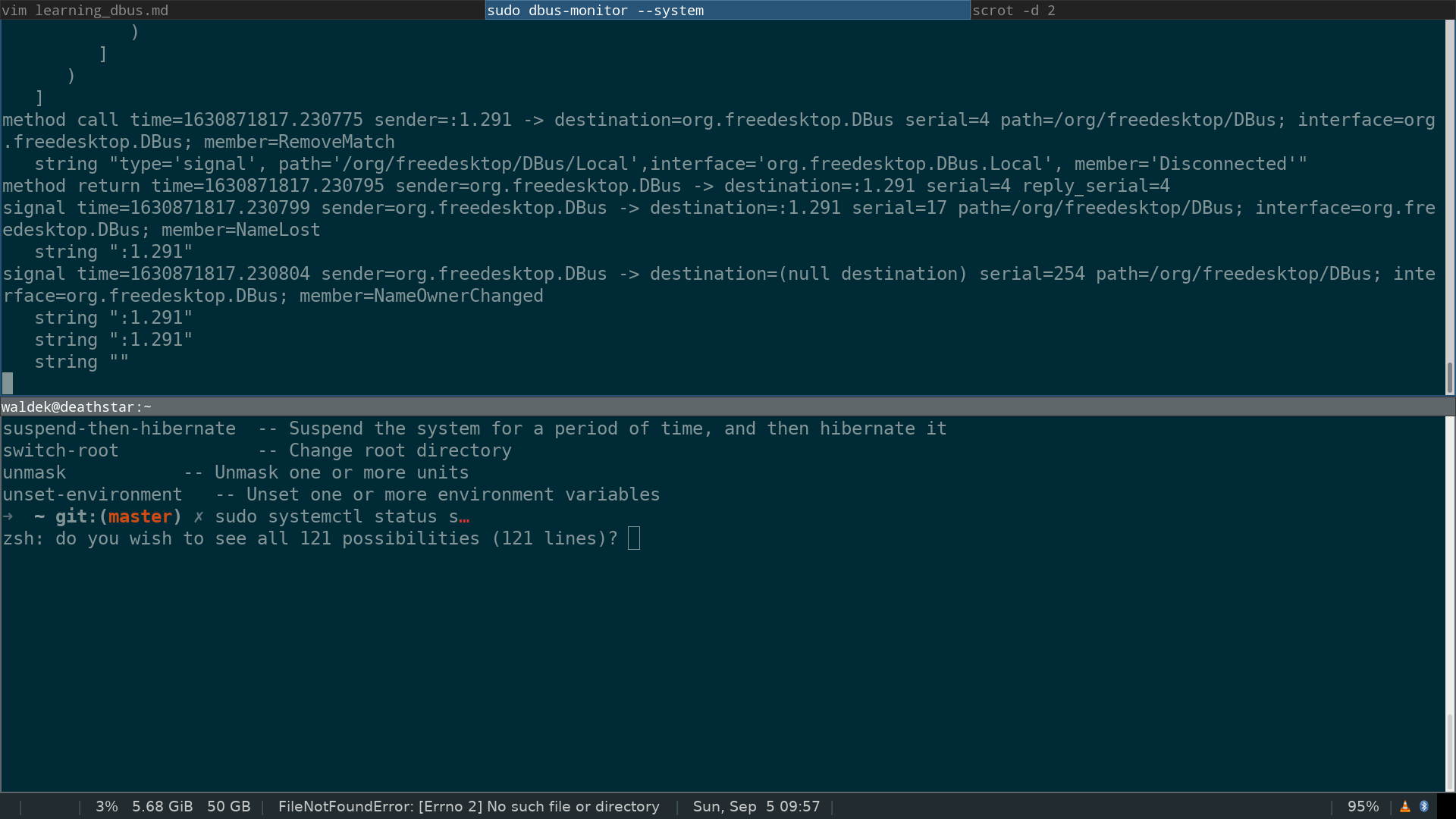Click the member=NameLost text
1456x819 pixels.
click(x=241, y=230)
